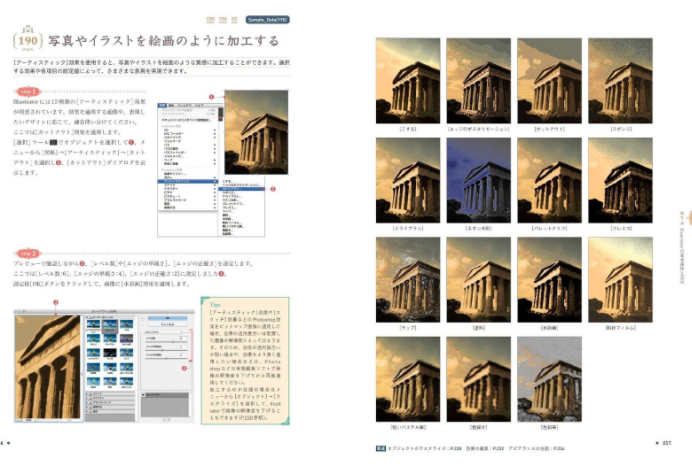Click the blue ネオン光彩 sample image
The image size is (692, 464).
(x=478, y=180)
